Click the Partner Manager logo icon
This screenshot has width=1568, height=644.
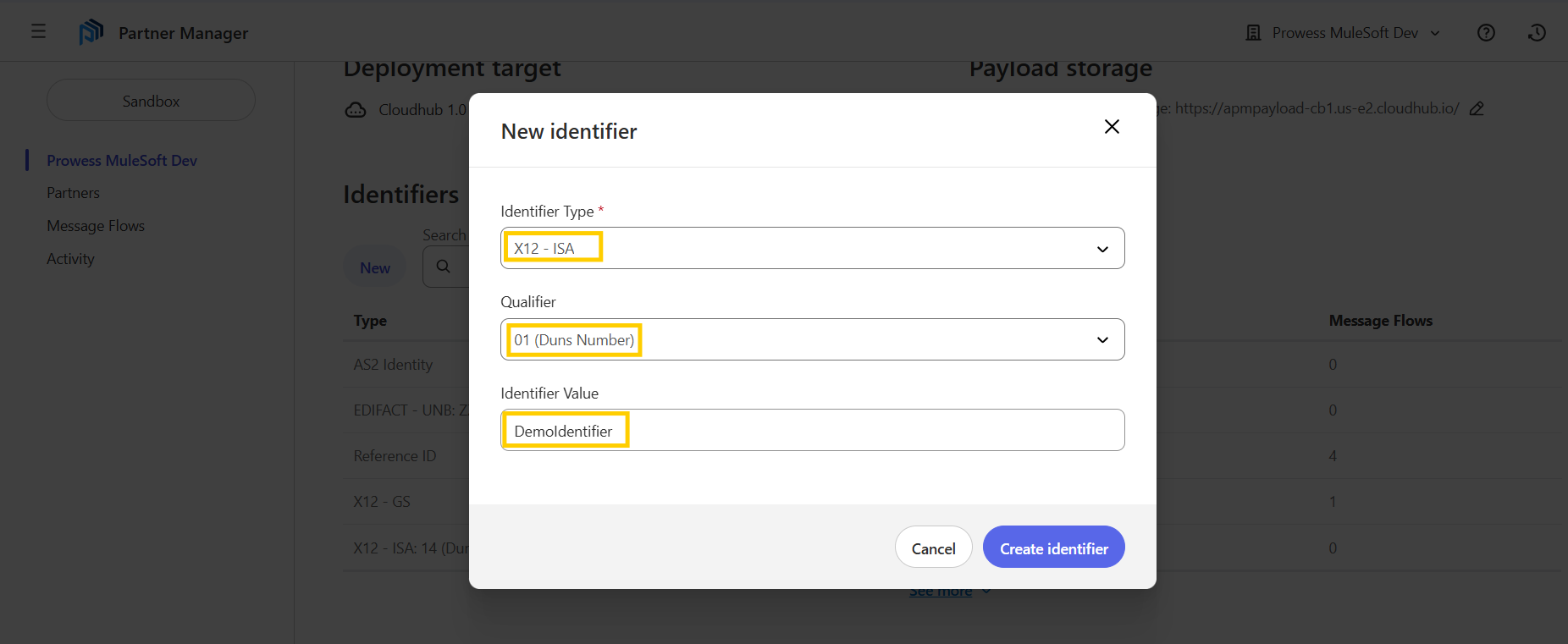[x=91, y=32]
